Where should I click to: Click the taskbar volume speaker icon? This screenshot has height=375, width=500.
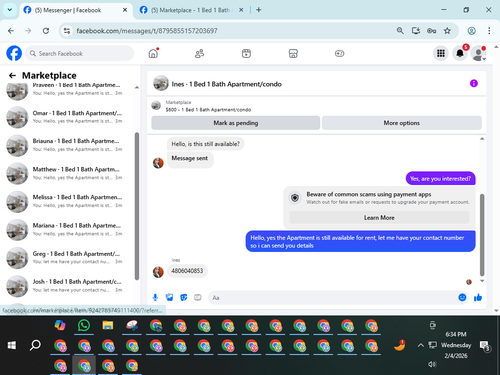coord(432,364)
